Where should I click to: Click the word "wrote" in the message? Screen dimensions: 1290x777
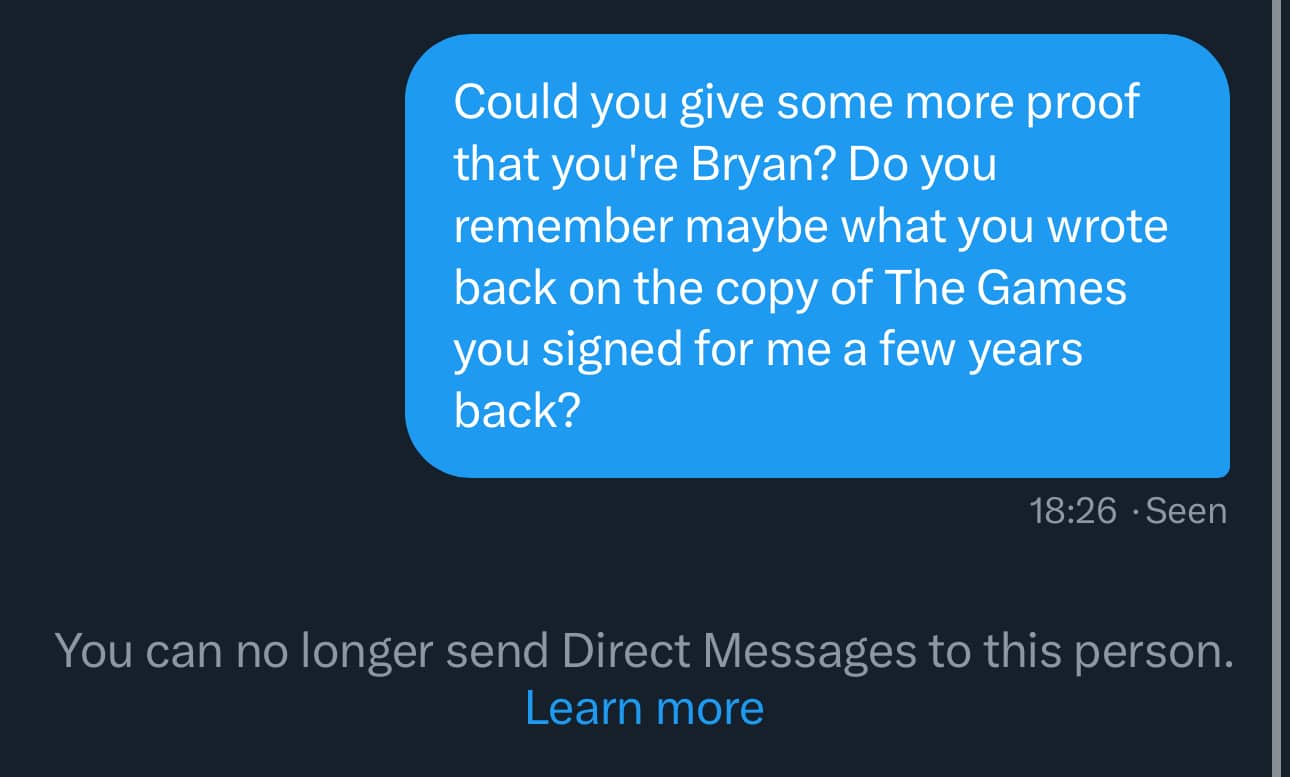pyautogui.click(x=1107, y=226)
